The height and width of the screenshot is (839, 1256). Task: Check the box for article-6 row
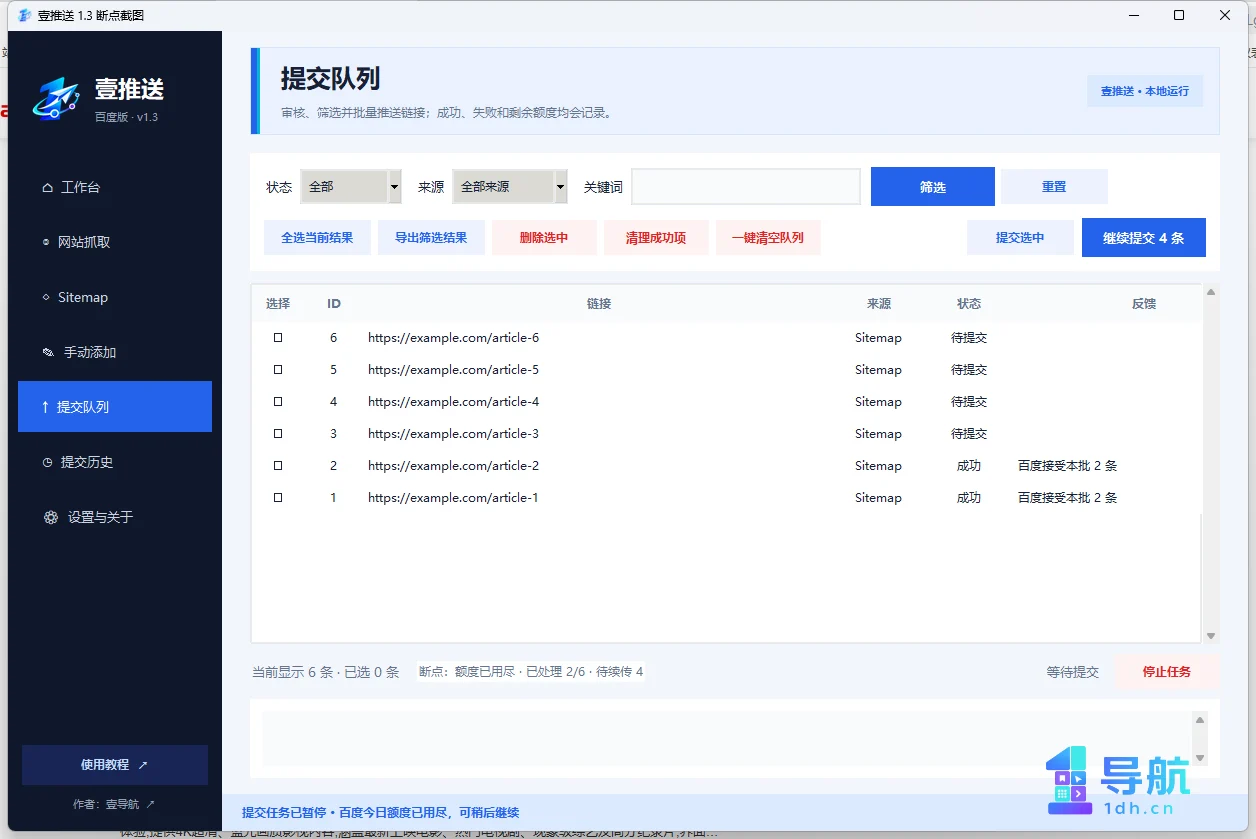[x=278, y=338]
